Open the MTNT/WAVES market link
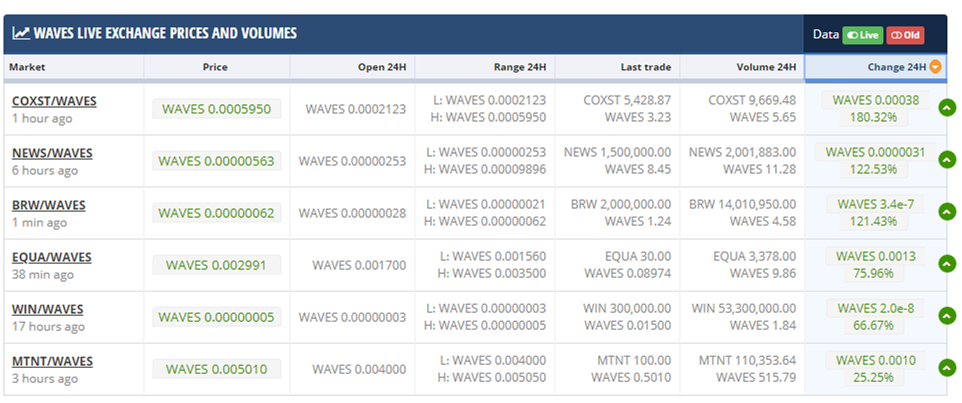Viewport: 962px width, 403px height. click(x=52, y=362)
